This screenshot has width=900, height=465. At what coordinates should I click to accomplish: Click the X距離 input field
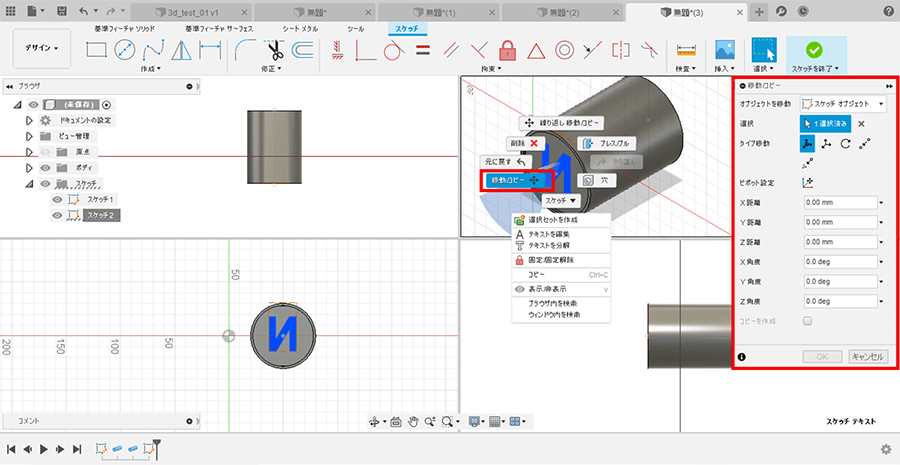(839, 202)
